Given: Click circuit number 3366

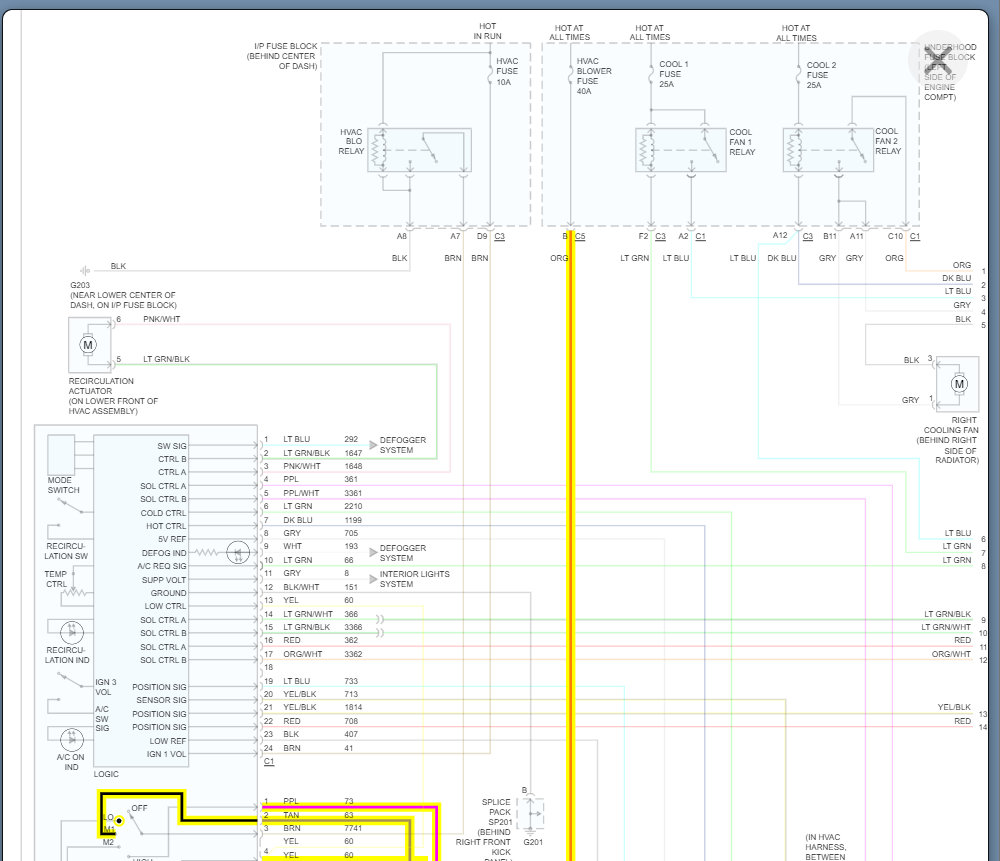Looking at the screenshot, I should [353, 628].
